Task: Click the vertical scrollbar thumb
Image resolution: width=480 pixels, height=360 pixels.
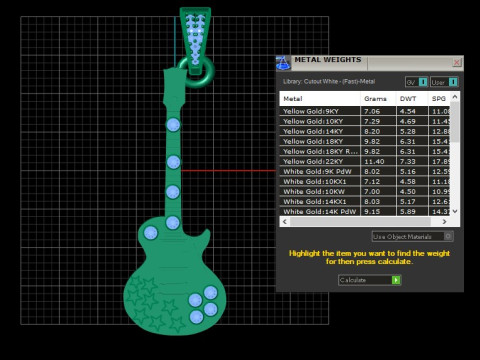Action: (x=455, y=122)
